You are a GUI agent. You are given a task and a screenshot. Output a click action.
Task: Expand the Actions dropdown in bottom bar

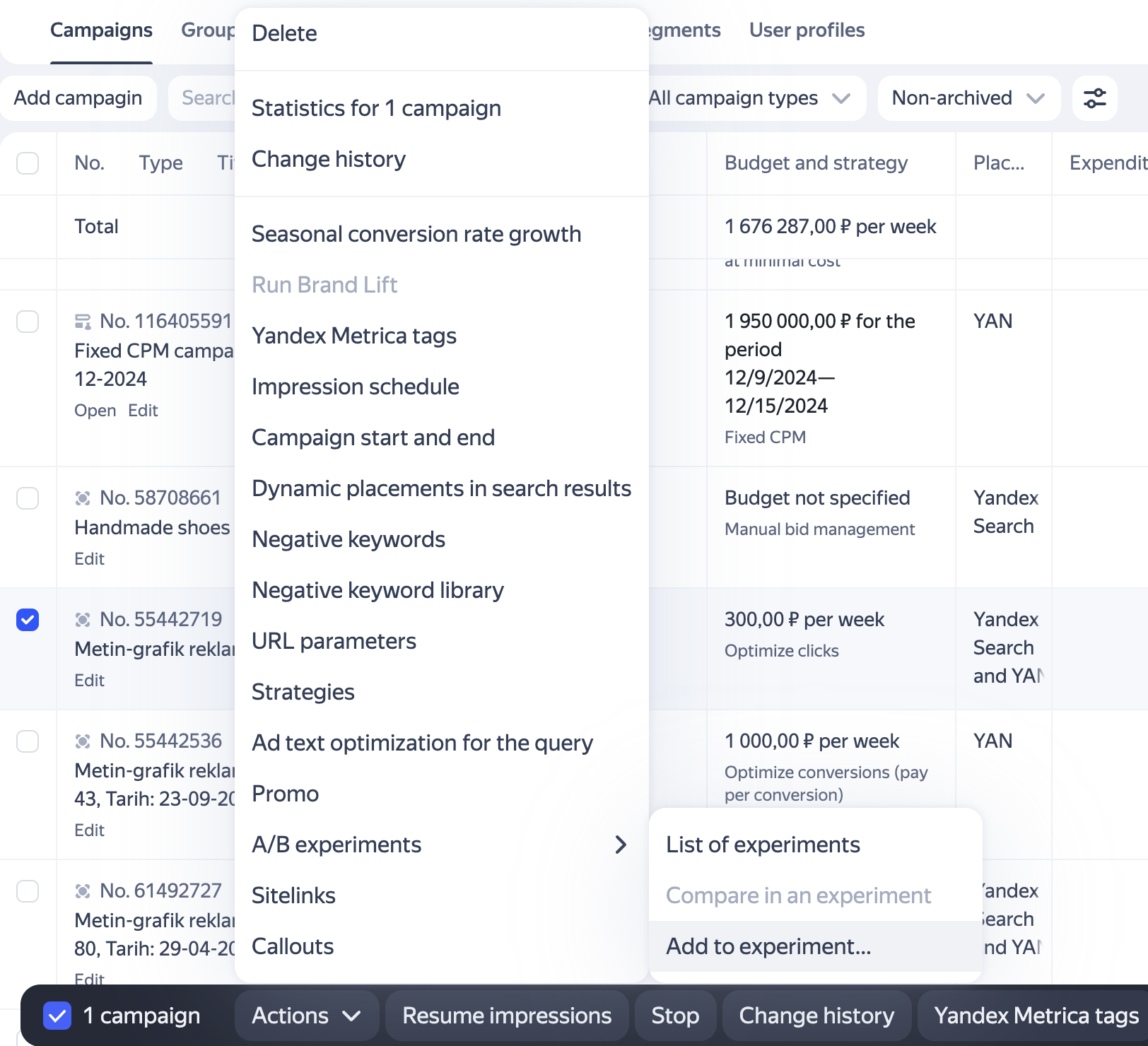(x=306, y=1016)
